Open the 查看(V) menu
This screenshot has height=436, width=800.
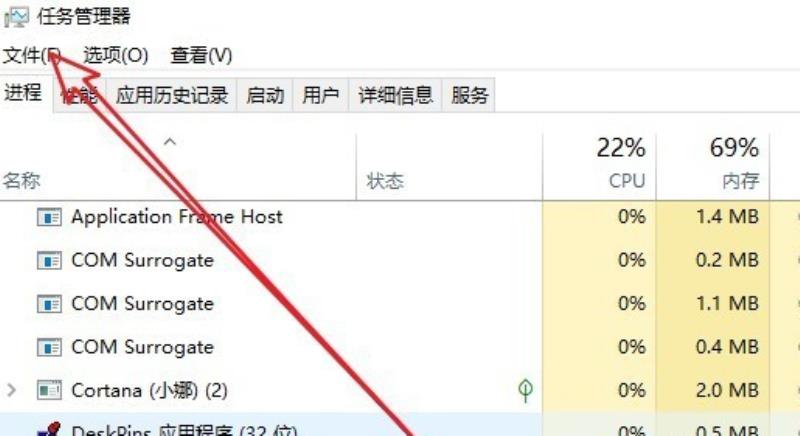[x=201, y=55]
